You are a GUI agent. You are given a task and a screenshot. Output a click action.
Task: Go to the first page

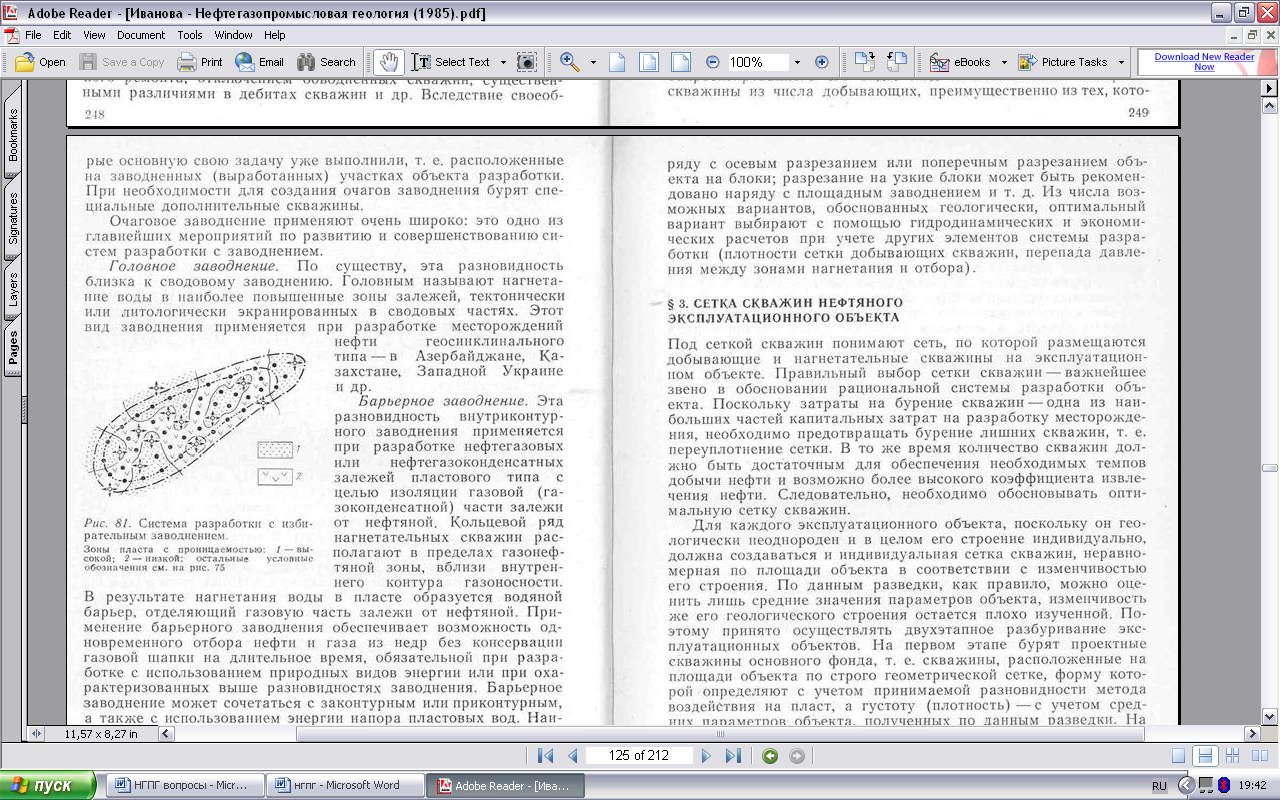point(545,756)
